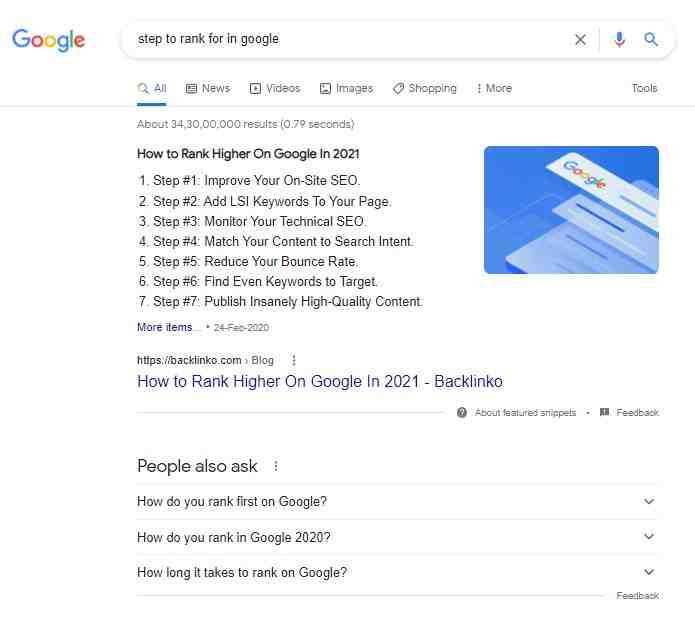Expand How long it takes to rank question
Screen dimensions: 695x621
pos(398,572)
